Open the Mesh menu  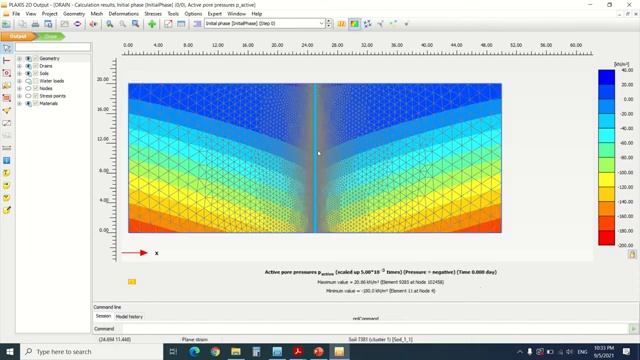pyautogui.click(x=97, y=13)
